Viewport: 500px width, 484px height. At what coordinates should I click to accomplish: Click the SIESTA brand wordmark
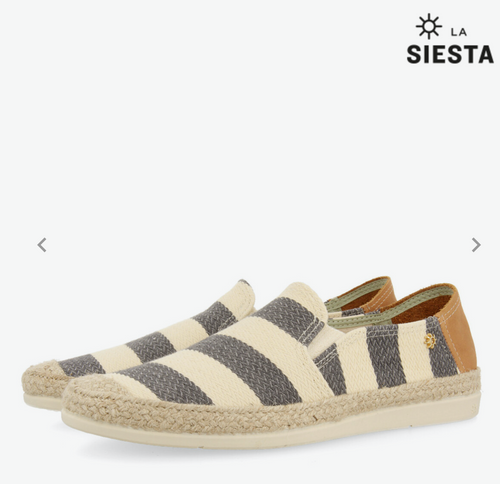pos(450,54)
